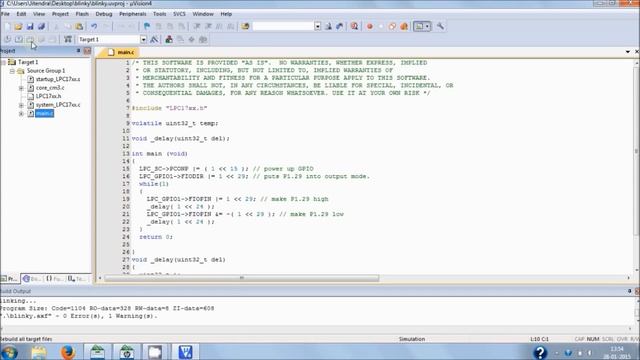Select main.c in the project tree
640x360 pixels.
pyautogui.click(x=44, y=113)
